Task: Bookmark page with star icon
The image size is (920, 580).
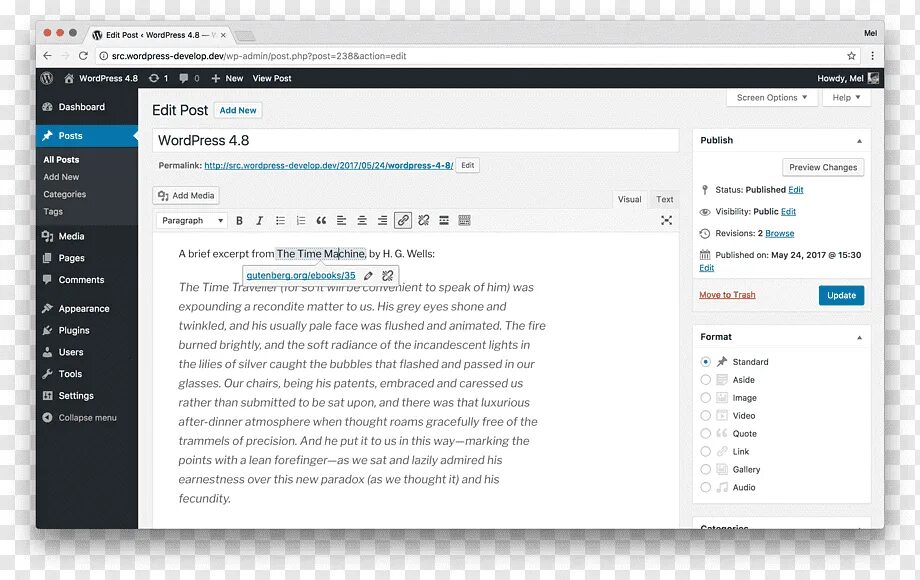Action: [851, 56]
